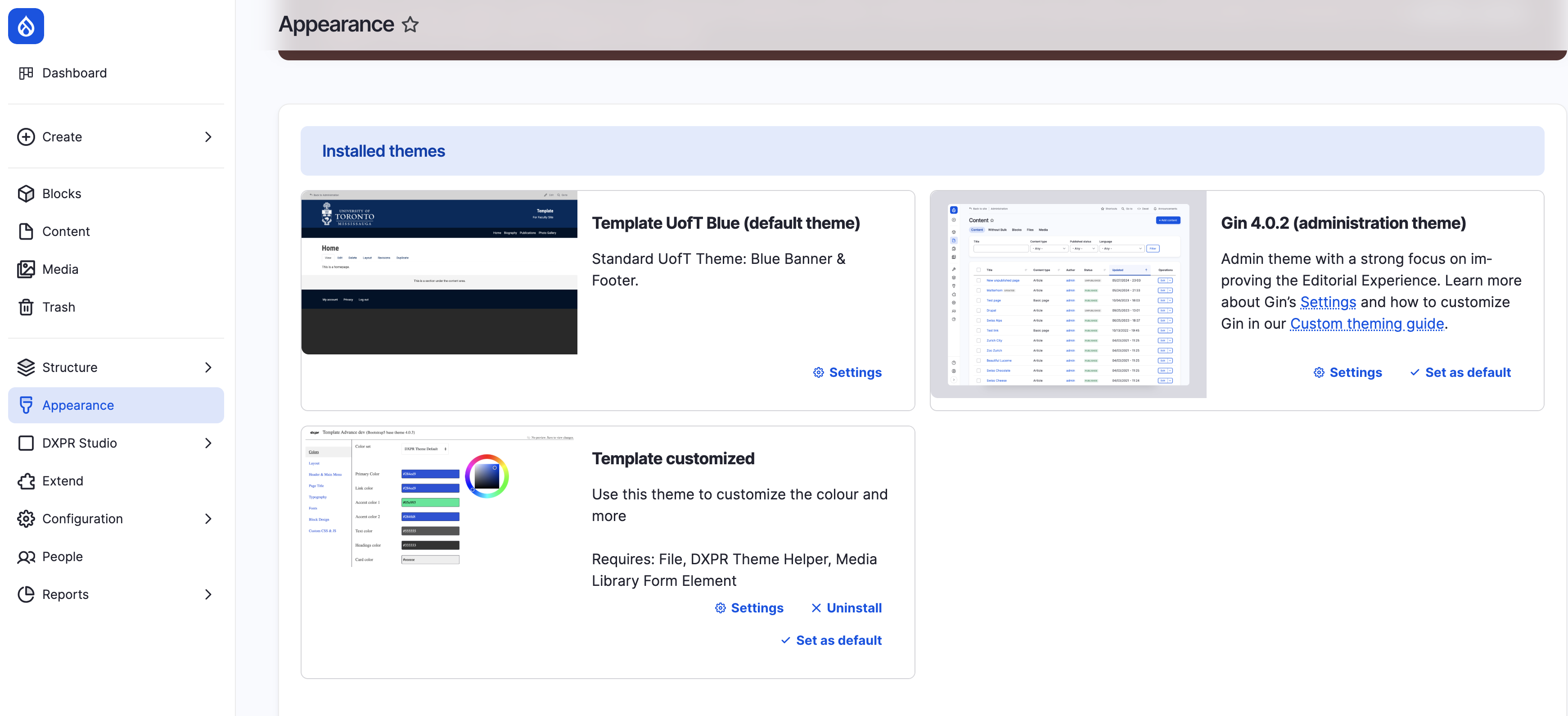Image resolution: width=1568 pixels, height=716 pixels.
Task: Expand the Structure submenu arrow
Action: [x=208, y=367]
